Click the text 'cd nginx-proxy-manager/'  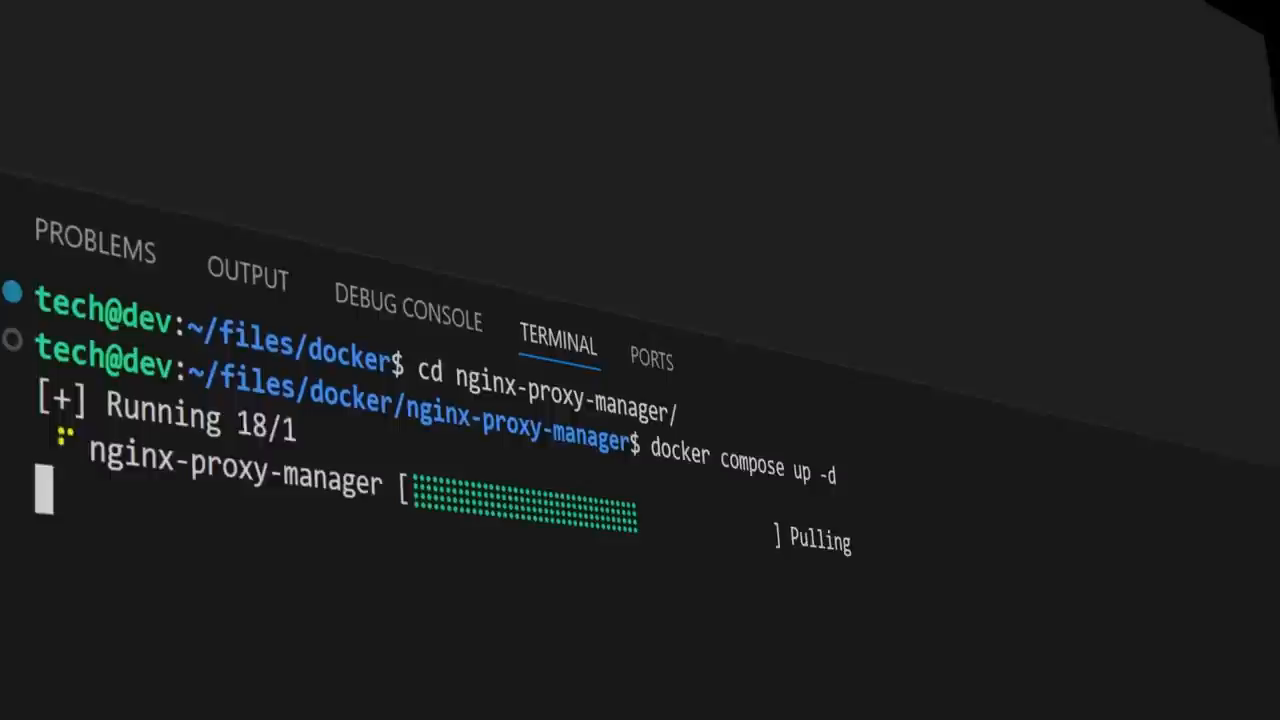[547, 391]
